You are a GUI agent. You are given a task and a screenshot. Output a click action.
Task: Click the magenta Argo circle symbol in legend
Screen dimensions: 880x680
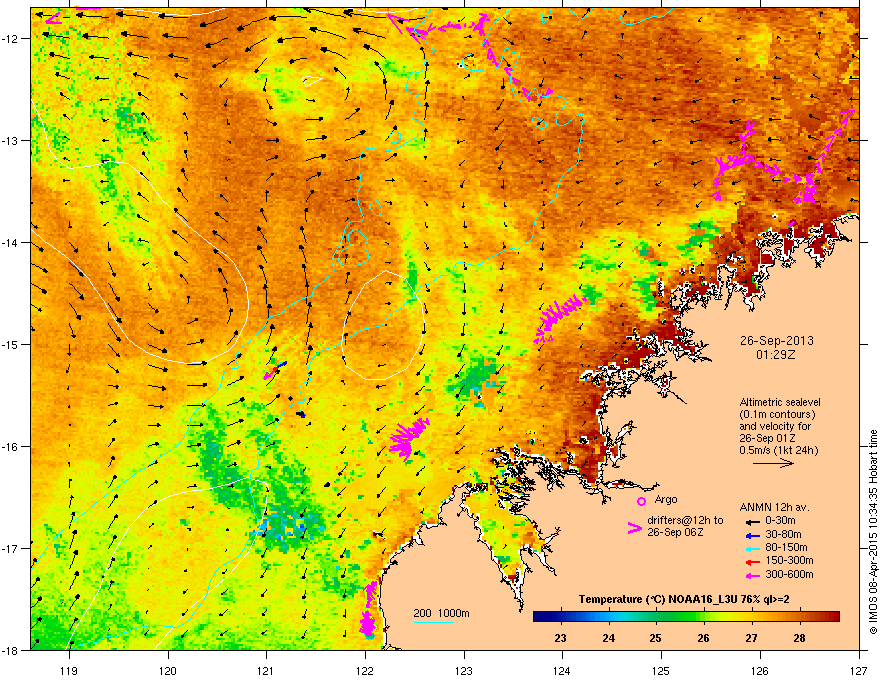[641, 501]
